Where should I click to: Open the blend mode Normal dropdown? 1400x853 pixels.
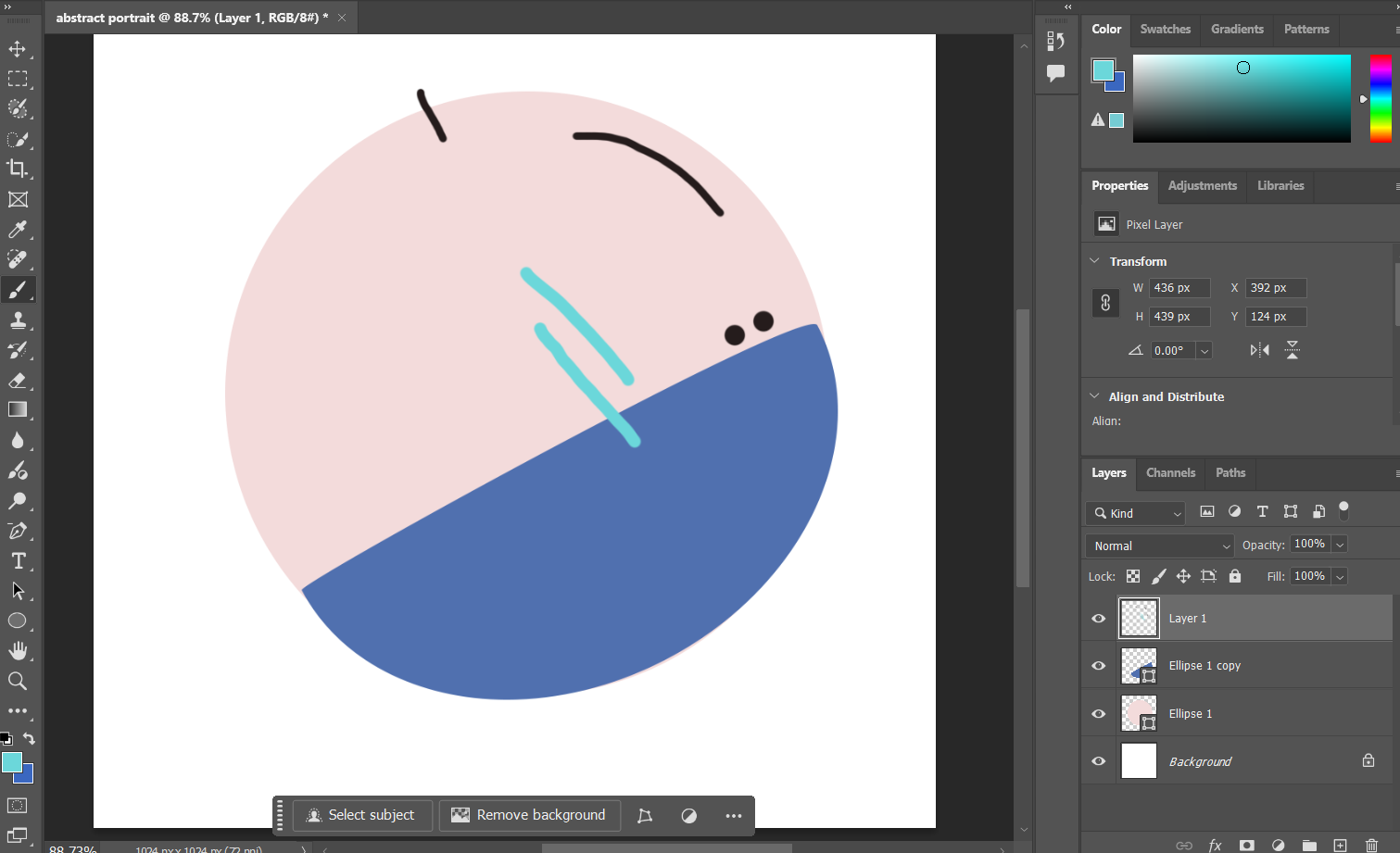coord(1159,546)
